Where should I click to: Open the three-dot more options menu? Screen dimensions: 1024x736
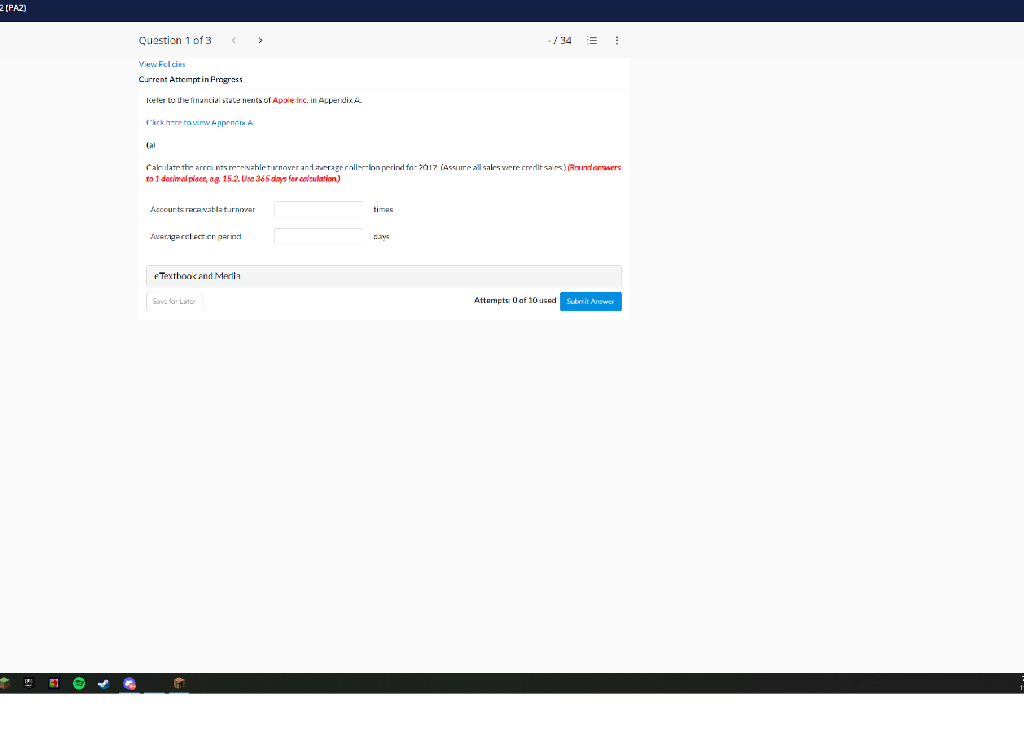tap(616, 40)
